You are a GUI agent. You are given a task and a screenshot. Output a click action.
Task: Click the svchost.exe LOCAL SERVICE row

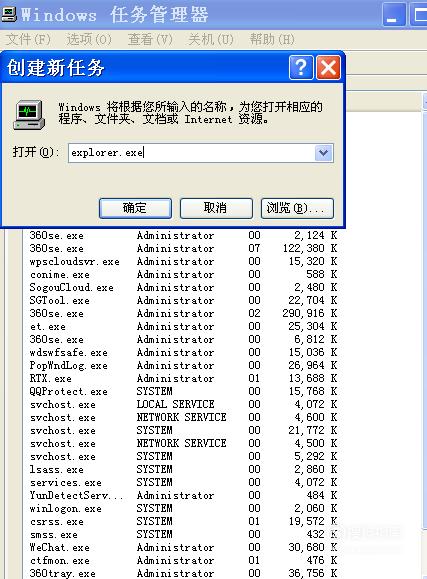183,405
